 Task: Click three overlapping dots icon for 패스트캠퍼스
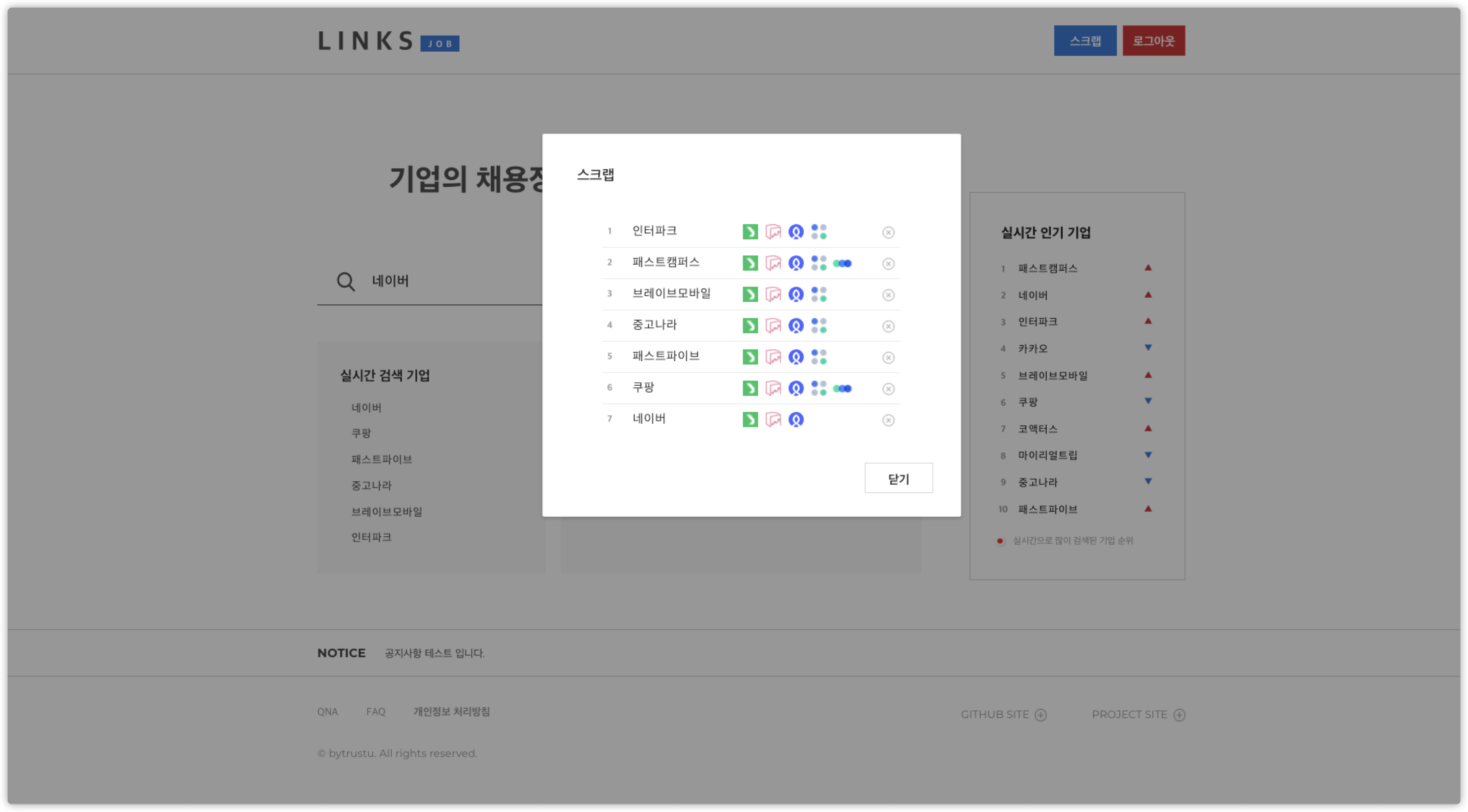[x=842, y=263]
